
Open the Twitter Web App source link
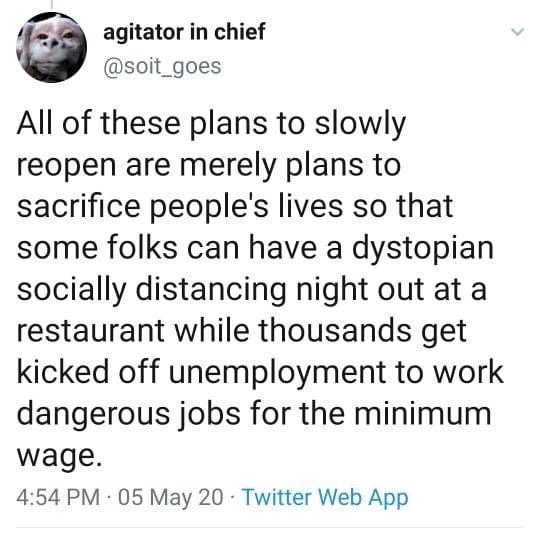[x=325, y=498]
